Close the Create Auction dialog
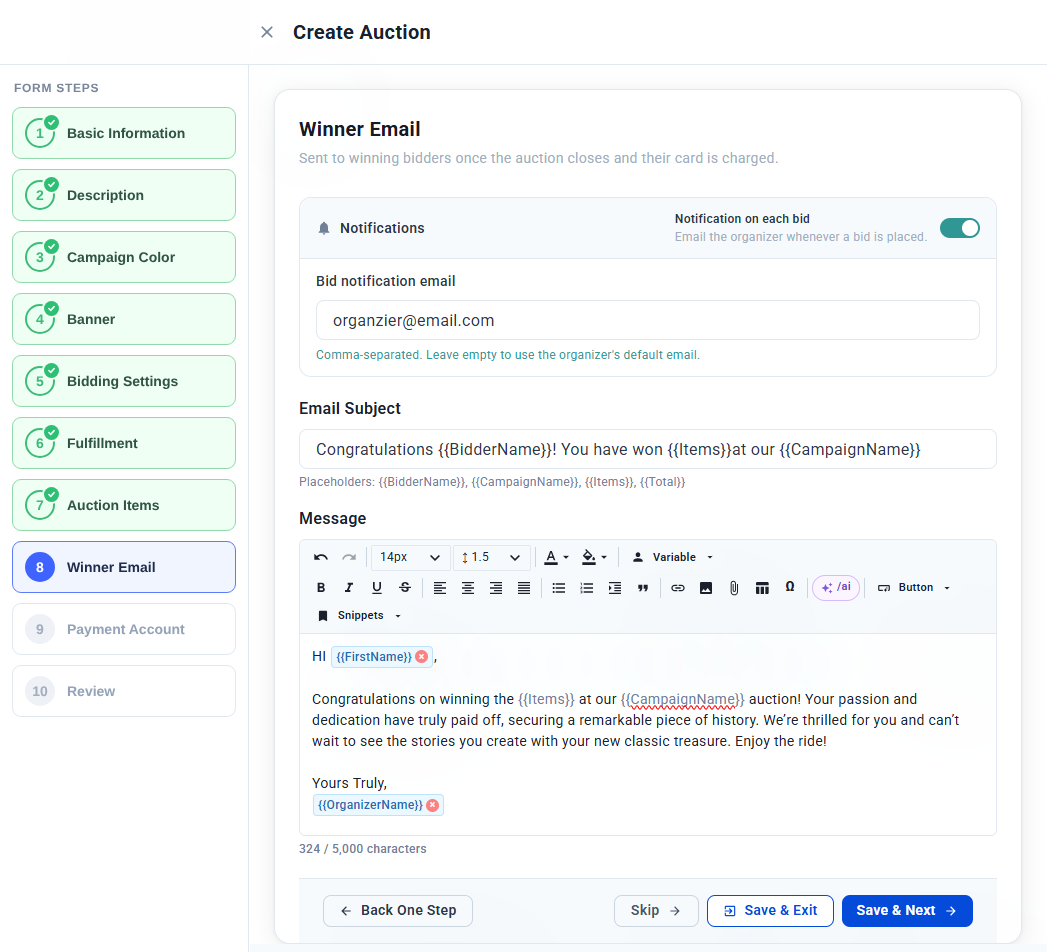The height and width of the screenshot is (952, 1047). click(x=267, y=32)
